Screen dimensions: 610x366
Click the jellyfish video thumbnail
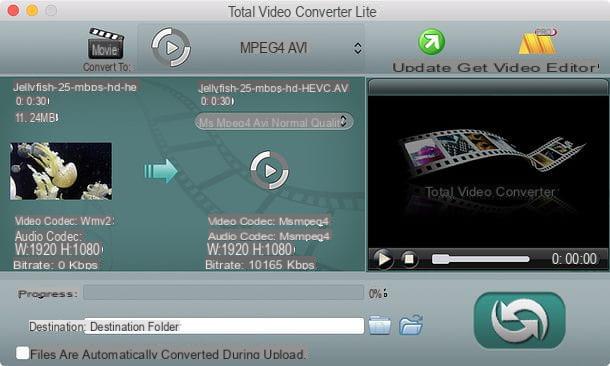click(x=61, y=171)
